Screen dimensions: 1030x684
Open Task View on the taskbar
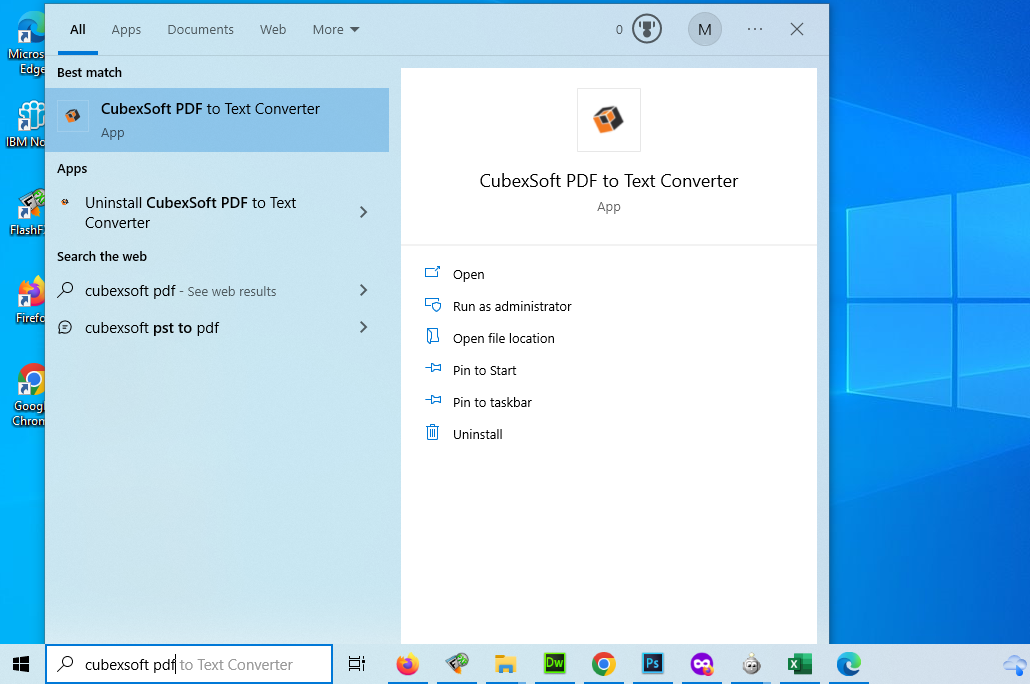pos(357,664)
